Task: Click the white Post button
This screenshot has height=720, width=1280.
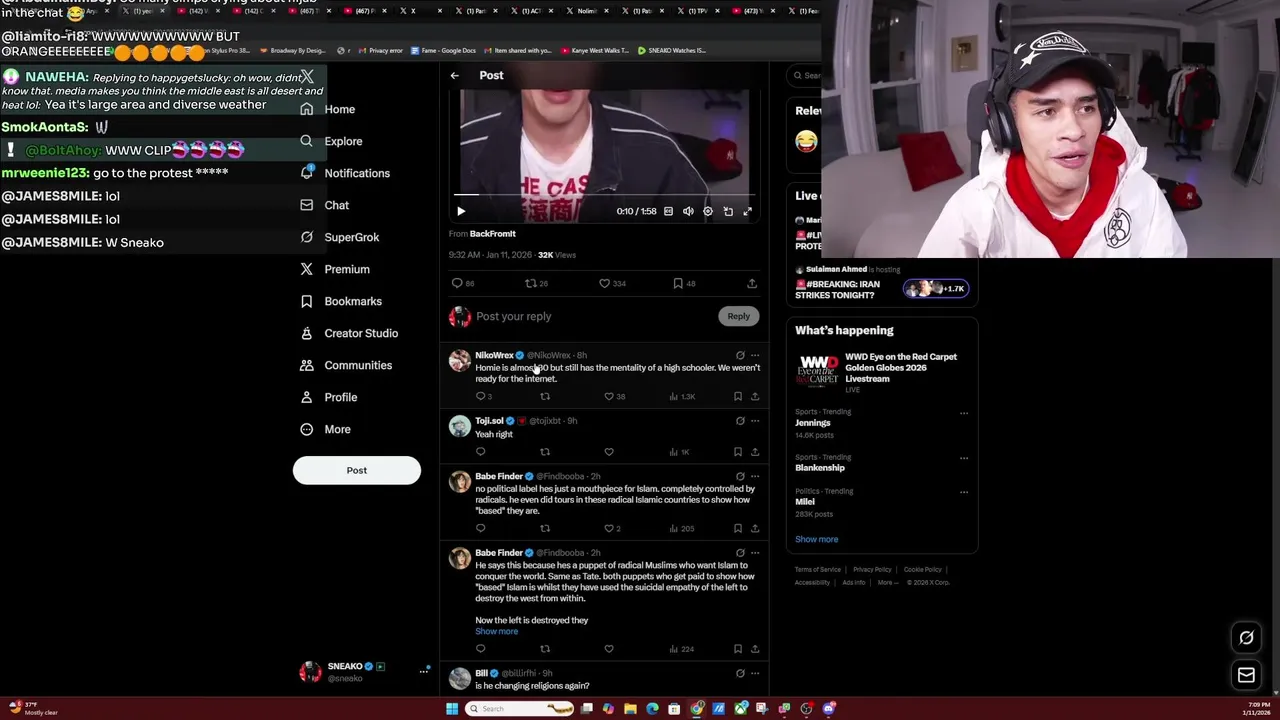Action: (x=357, y=470)
